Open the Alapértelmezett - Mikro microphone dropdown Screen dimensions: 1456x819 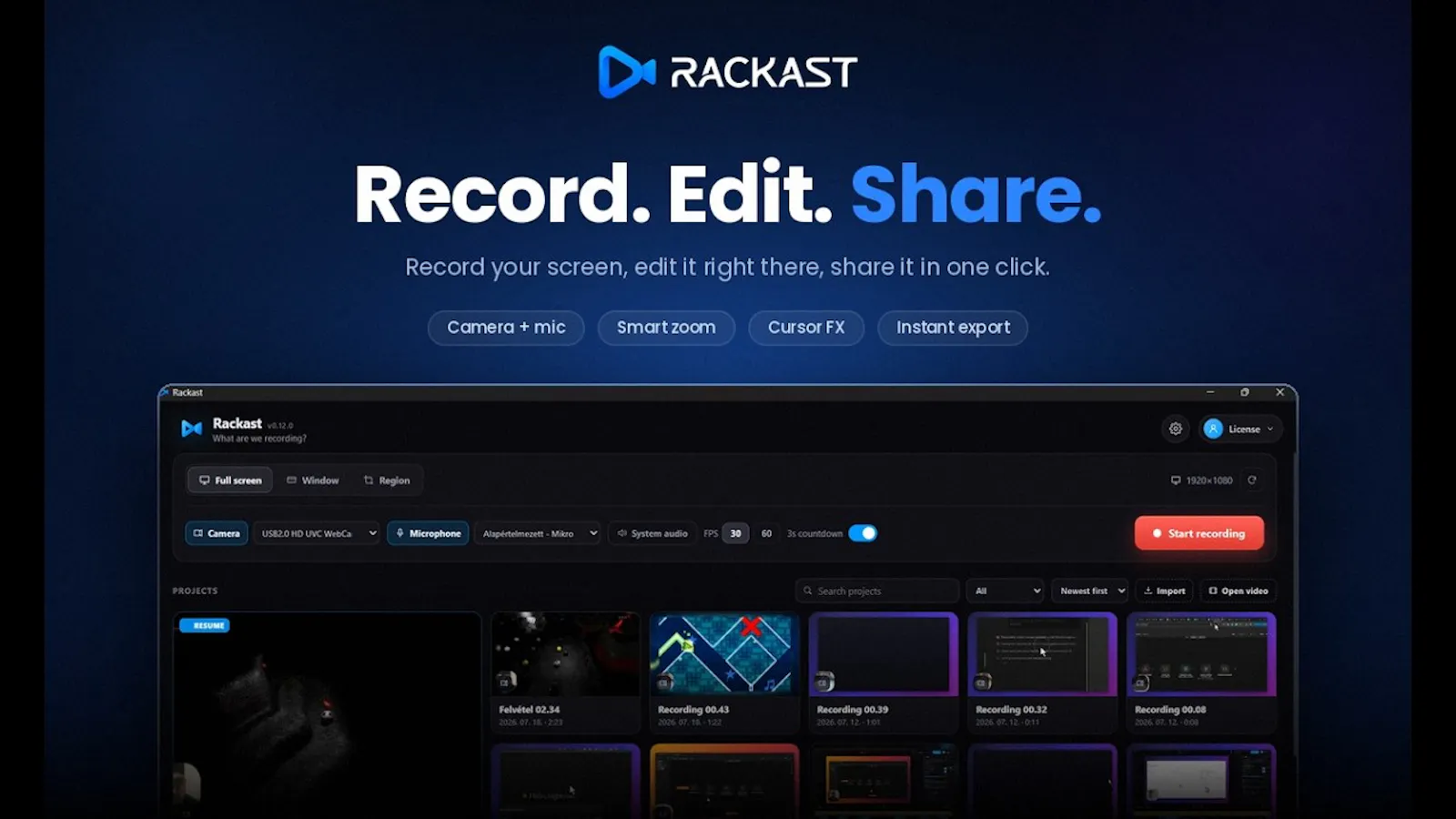pos(537,533)
